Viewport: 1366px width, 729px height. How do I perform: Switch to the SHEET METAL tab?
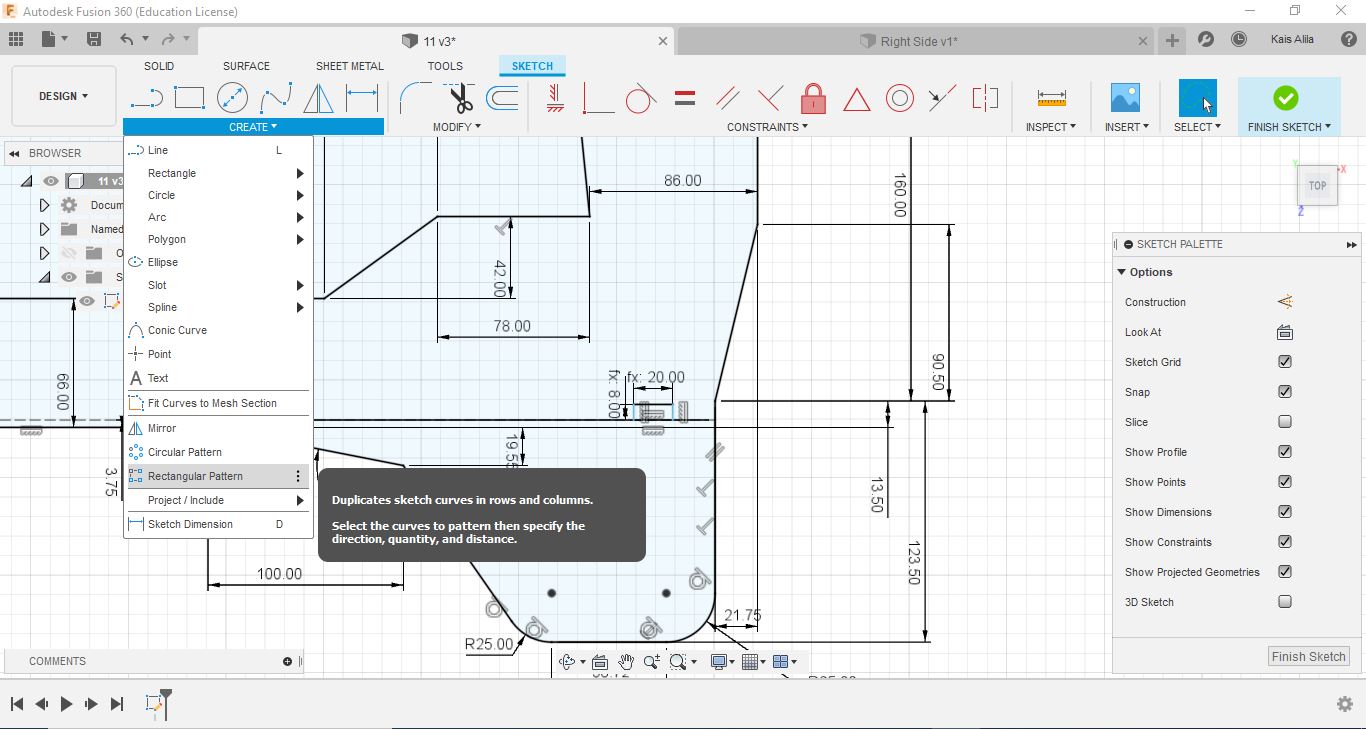point(349,66)
